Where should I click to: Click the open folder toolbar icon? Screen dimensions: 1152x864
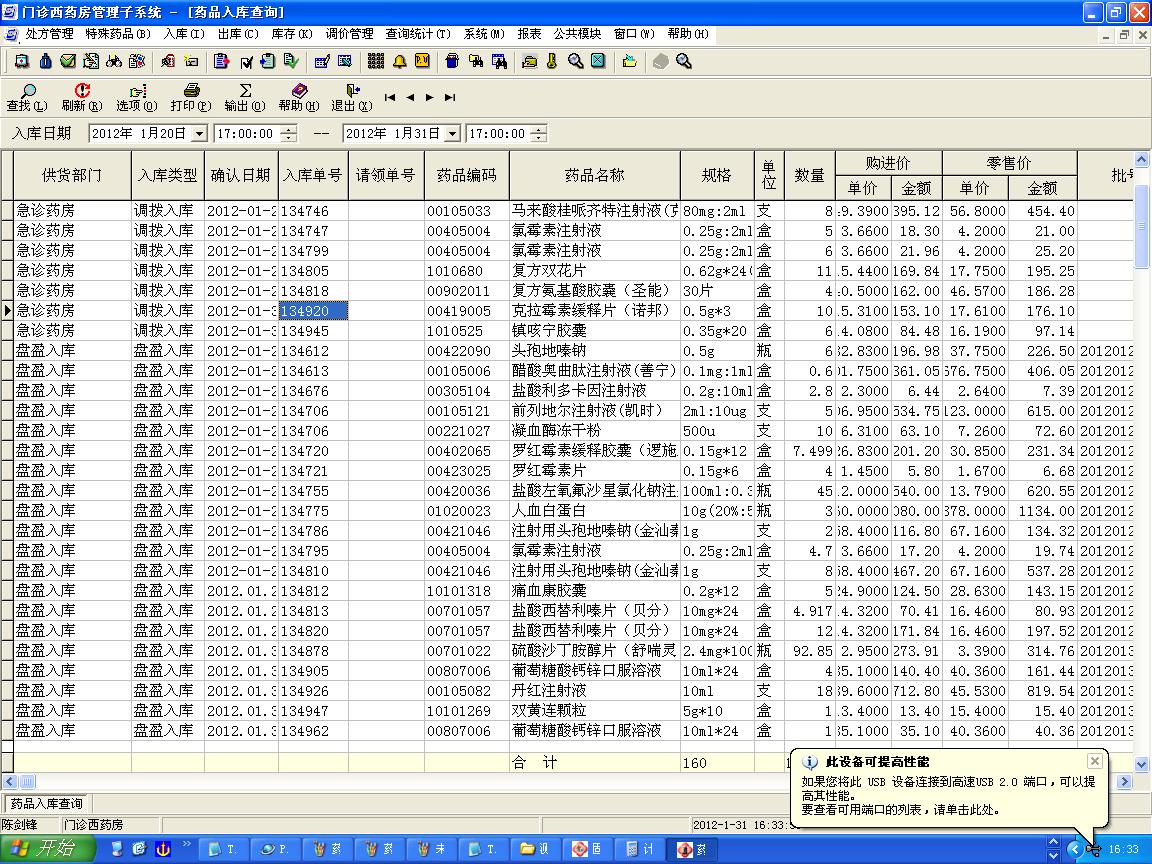pyautogui.click(x=629, y=61)
